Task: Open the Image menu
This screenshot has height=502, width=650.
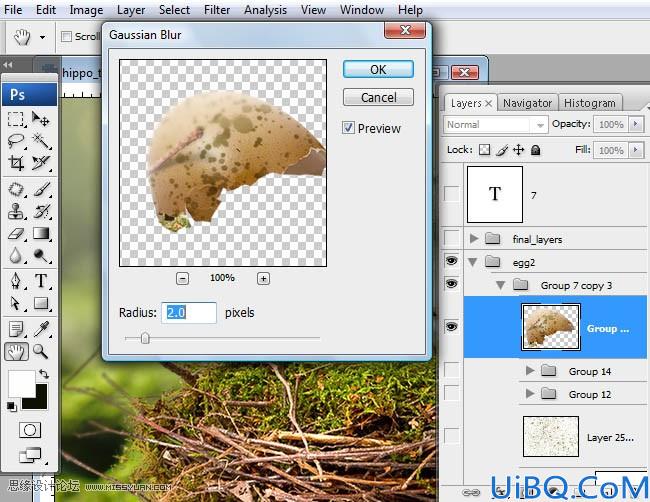Action: (x=86, y=10)
